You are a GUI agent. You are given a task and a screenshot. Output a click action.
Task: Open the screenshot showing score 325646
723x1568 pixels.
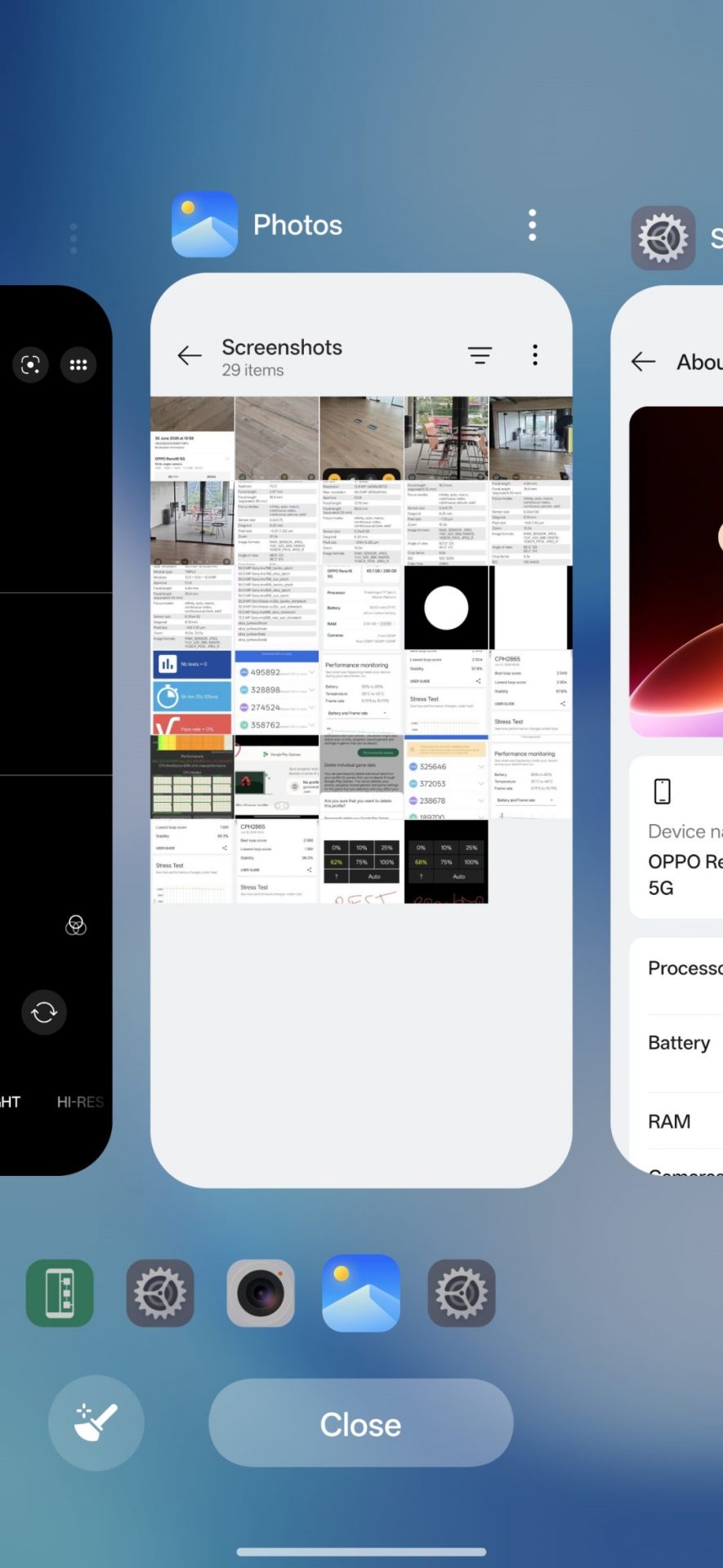pyautogui.click(x=446, y=777)
